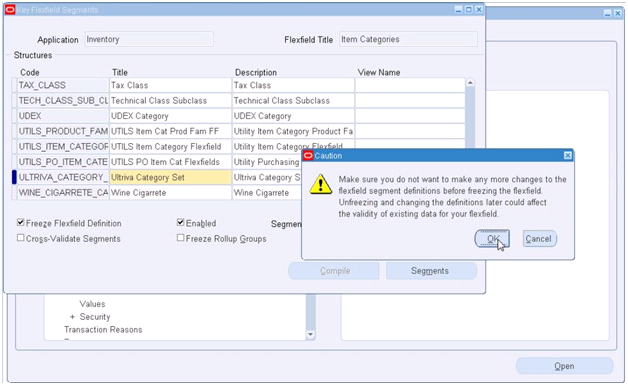Click UTILS PO Item Cat Flexfields title

tap(171, 162)
